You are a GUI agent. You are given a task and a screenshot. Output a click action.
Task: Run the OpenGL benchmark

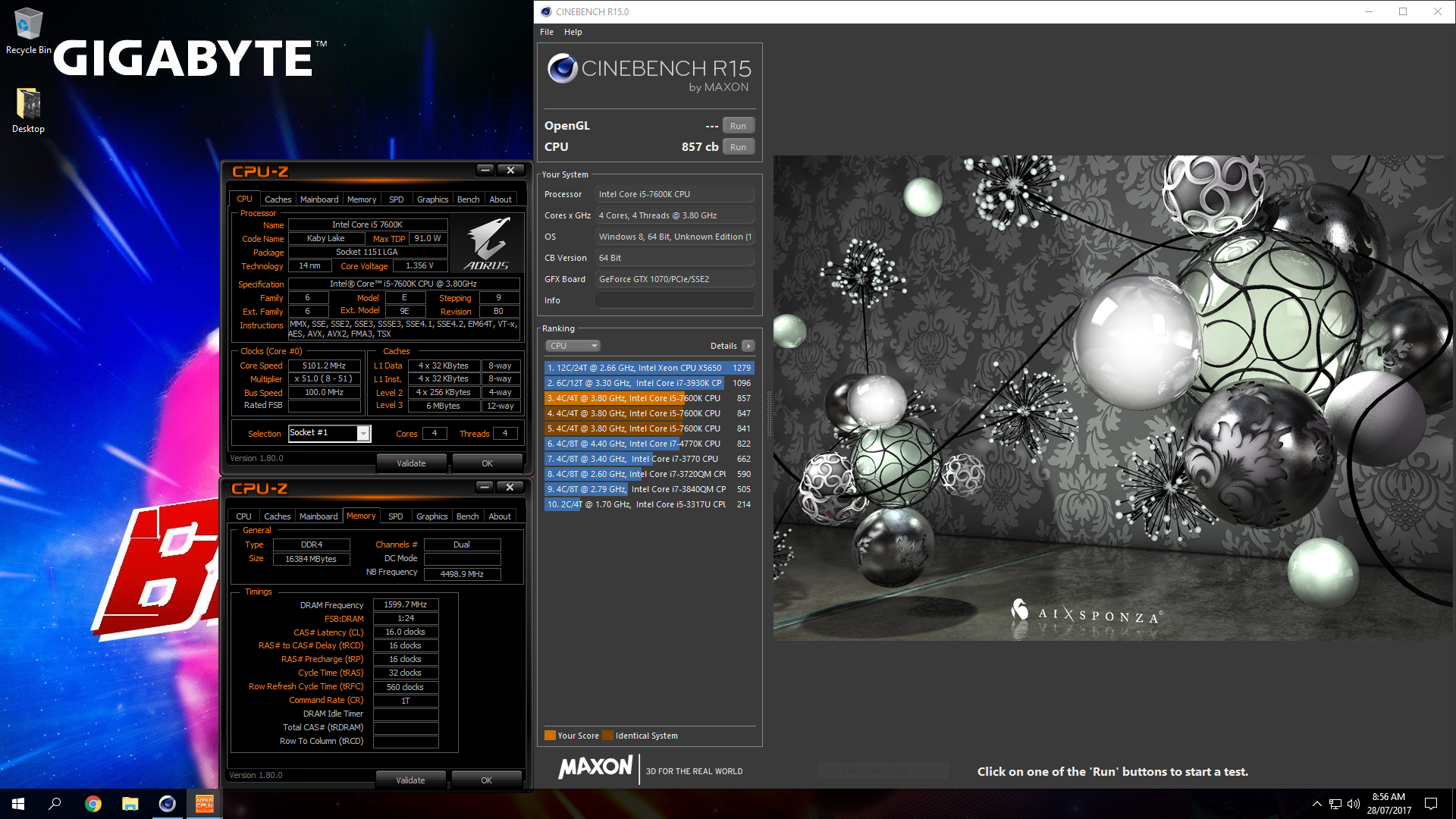(x=738, y=126)
